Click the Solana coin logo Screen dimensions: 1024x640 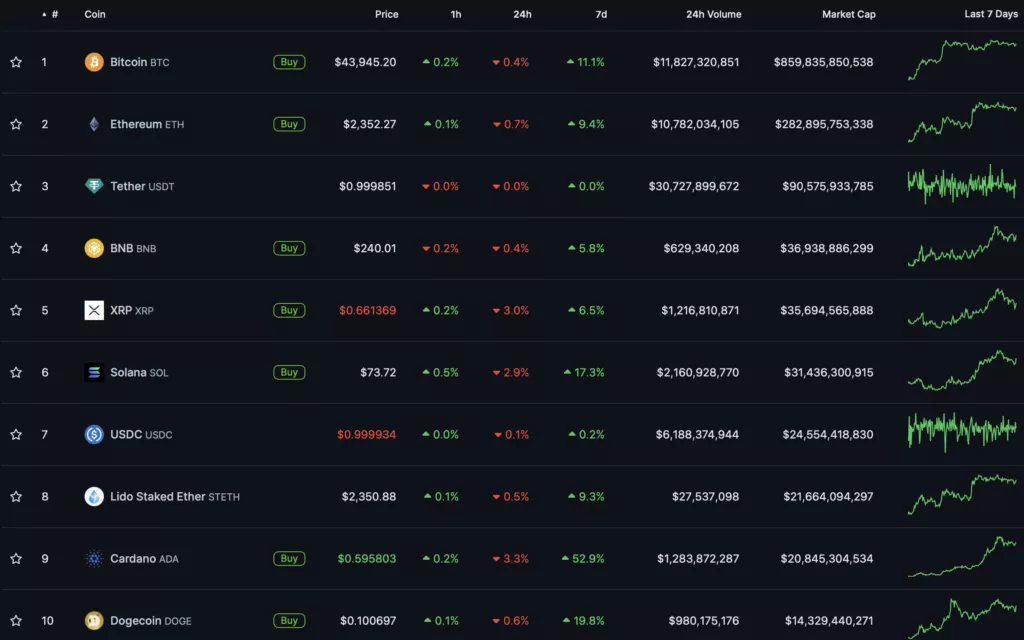pos(94,372)
